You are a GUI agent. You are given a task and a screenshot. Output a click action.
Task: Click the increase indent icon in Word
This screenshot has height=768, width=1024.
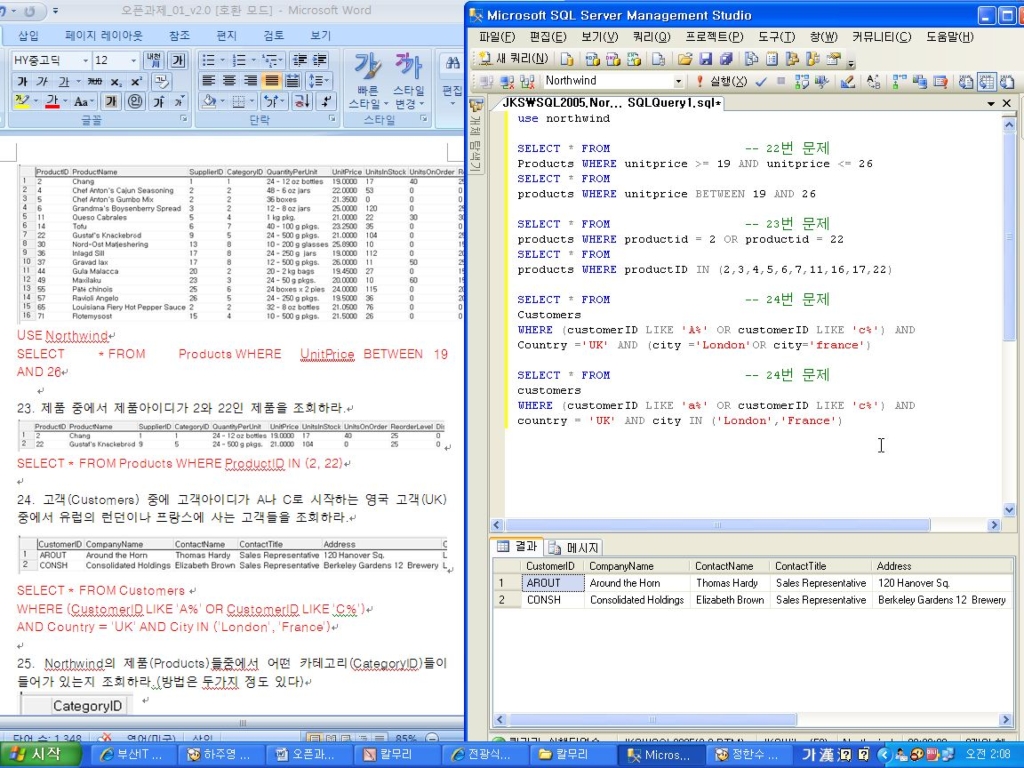click(319, 61)
